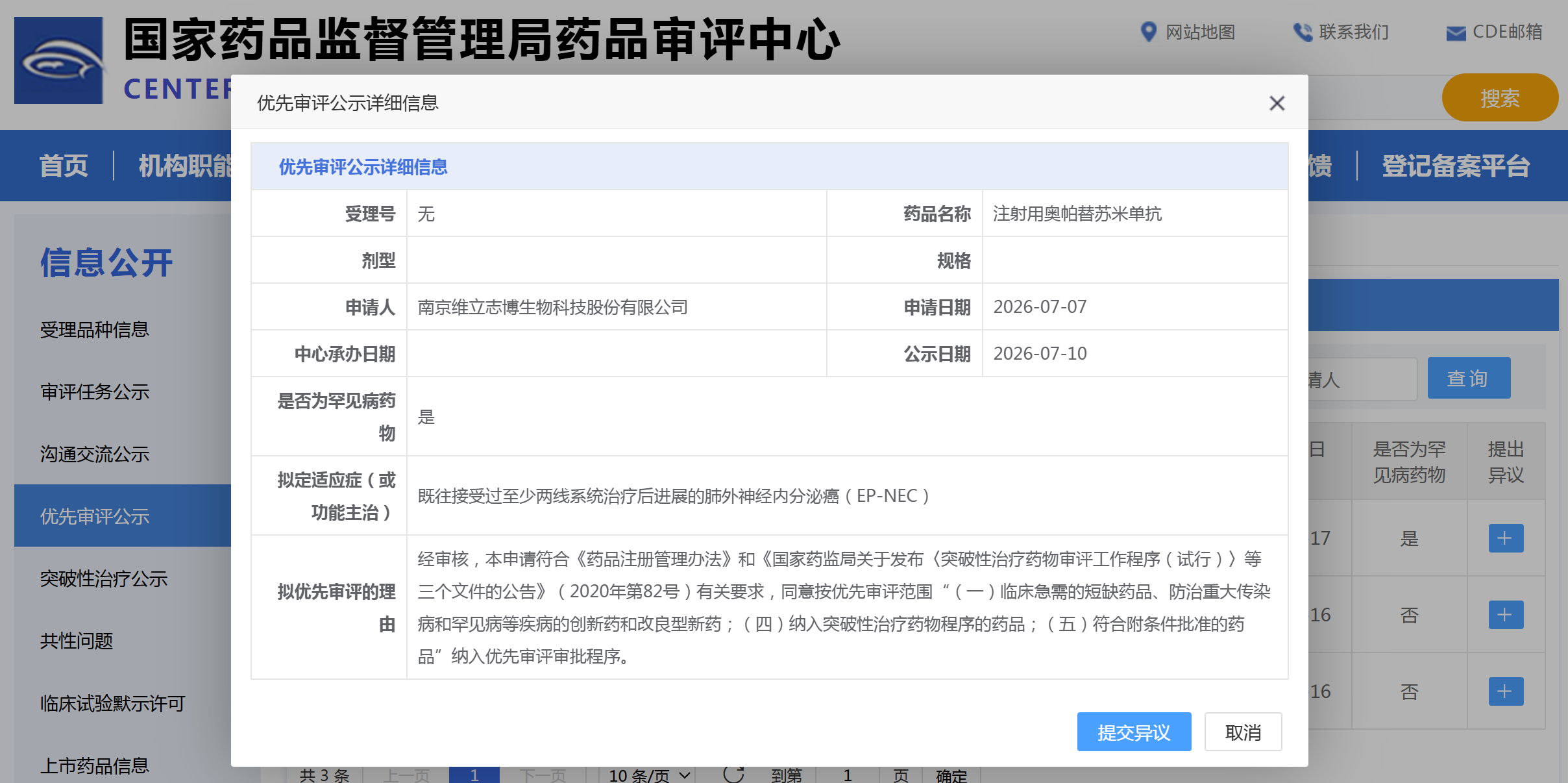Click the 信息公开 sidebar heading
The height and width of the screenshot is (783, 1568).
[106, 262]
